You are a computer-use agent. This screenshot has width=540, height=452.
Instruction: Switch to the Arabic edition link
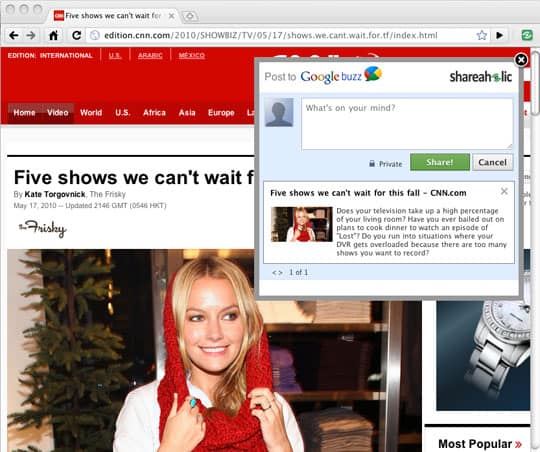(x=150, y=56)
